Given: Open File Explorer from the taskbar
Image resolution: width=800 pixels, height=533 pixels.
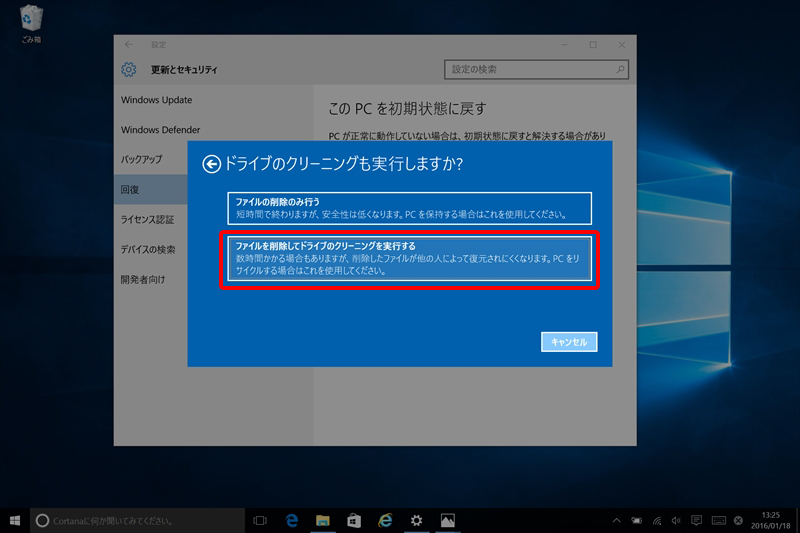Looking at the screenshot, I should click(x=322, y=521).
